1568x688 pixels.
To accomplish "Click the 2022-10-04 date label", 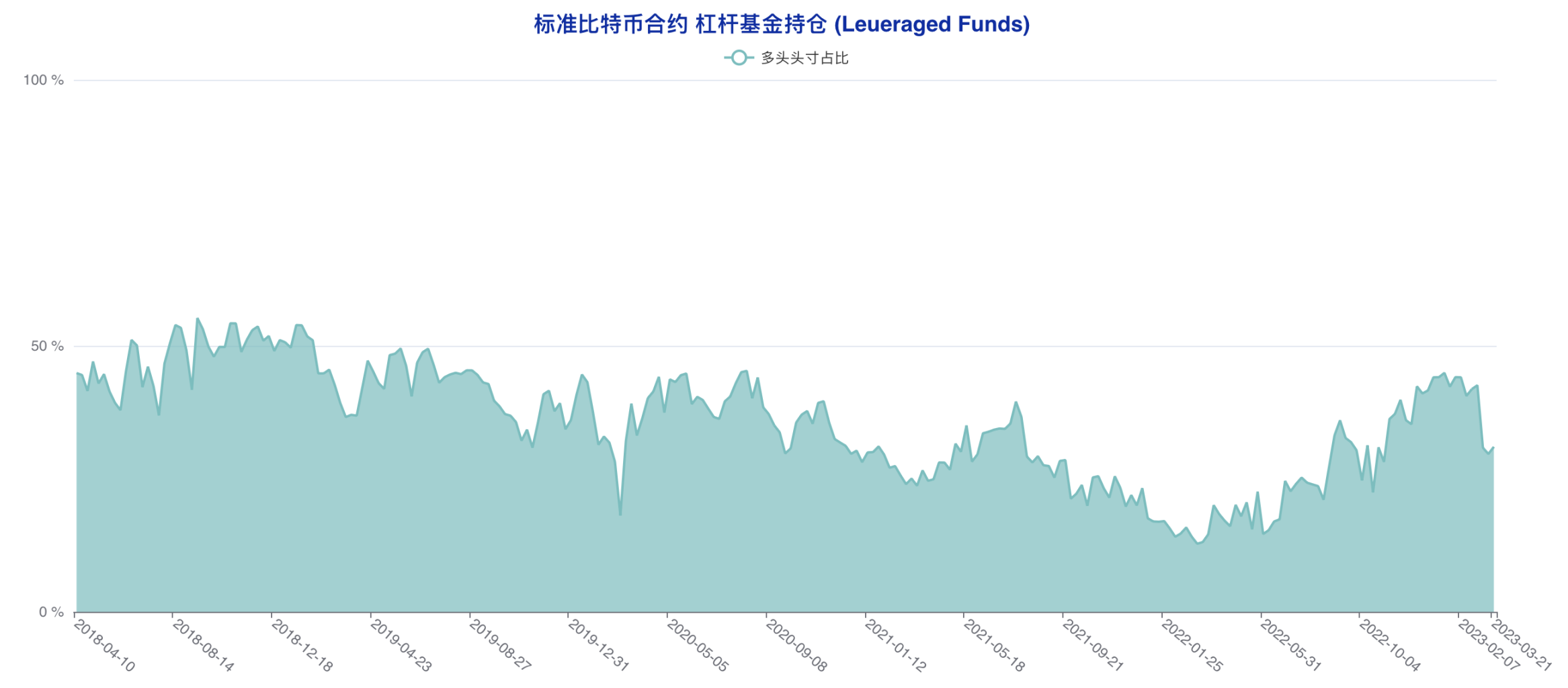I will pos(1389,645).
